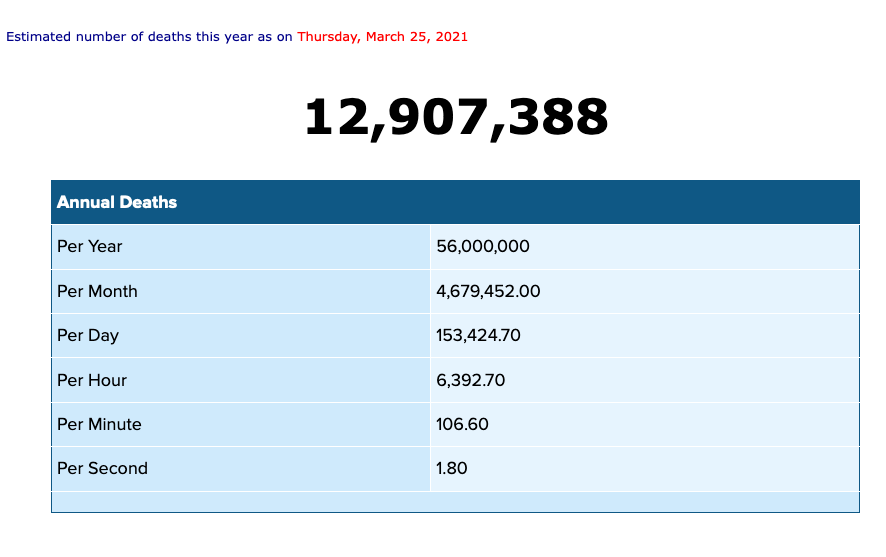Select the 4,679,452.00 value cell
886x557 pixels.
coord(488,291)
